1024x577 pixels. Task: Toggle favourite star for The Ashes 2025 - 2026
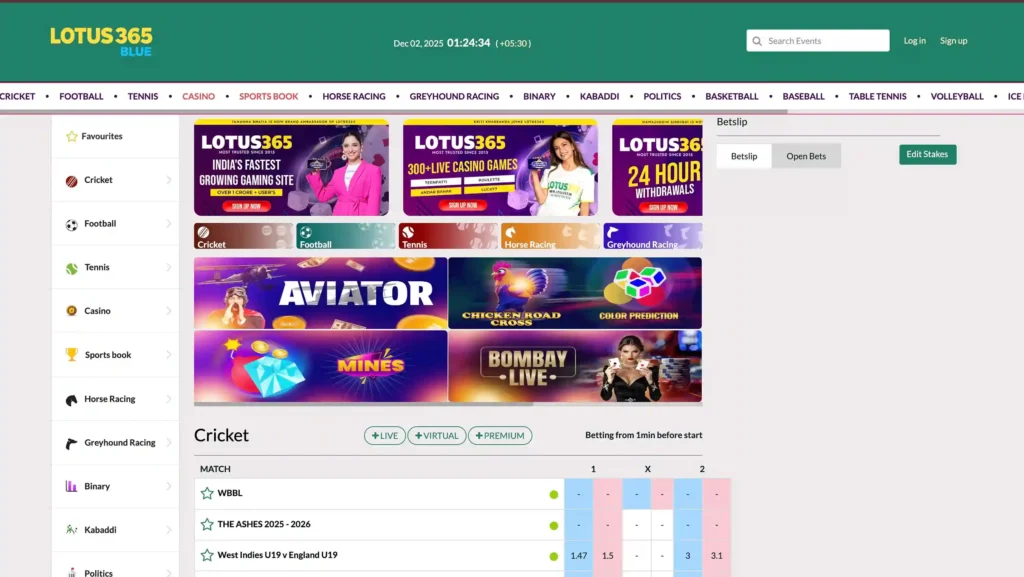pyautogui.click(x=207, y=524)
